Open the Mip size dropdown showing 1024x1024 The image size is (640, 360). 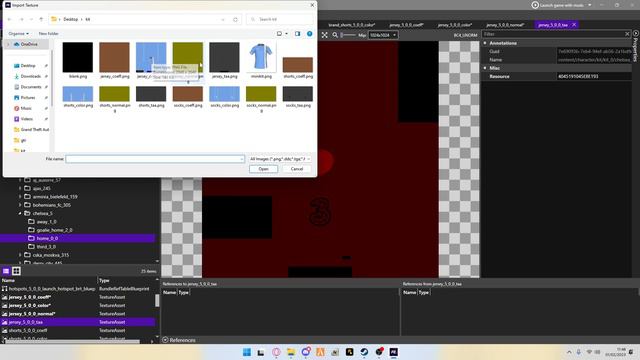(x=383, y=35)
